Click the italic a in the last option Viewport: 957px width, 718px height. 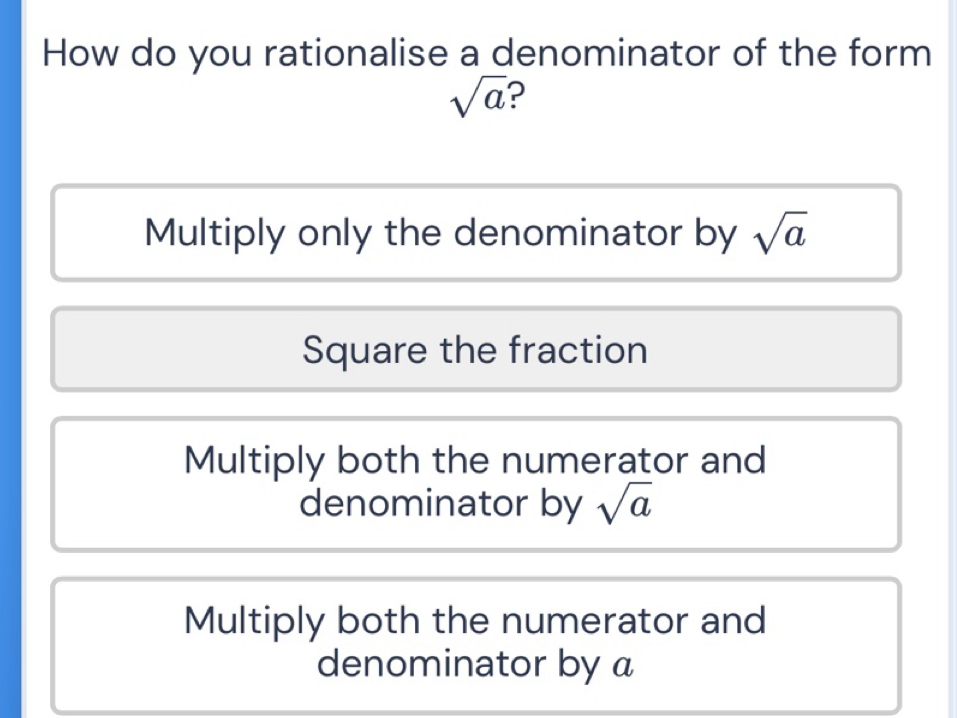[623, 665]
